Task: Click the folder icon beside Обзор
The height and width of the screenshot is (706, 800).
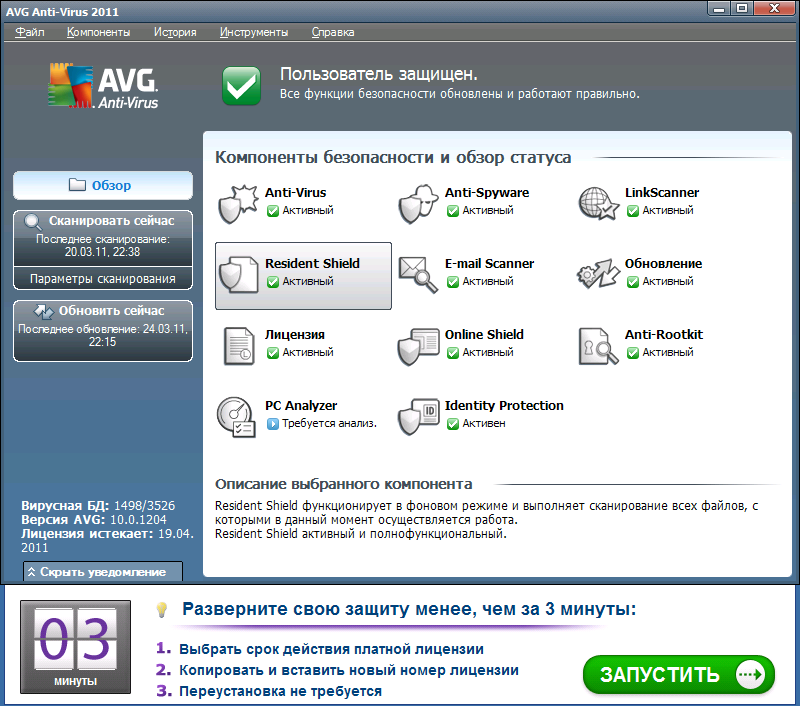Action: click(77, 185)
